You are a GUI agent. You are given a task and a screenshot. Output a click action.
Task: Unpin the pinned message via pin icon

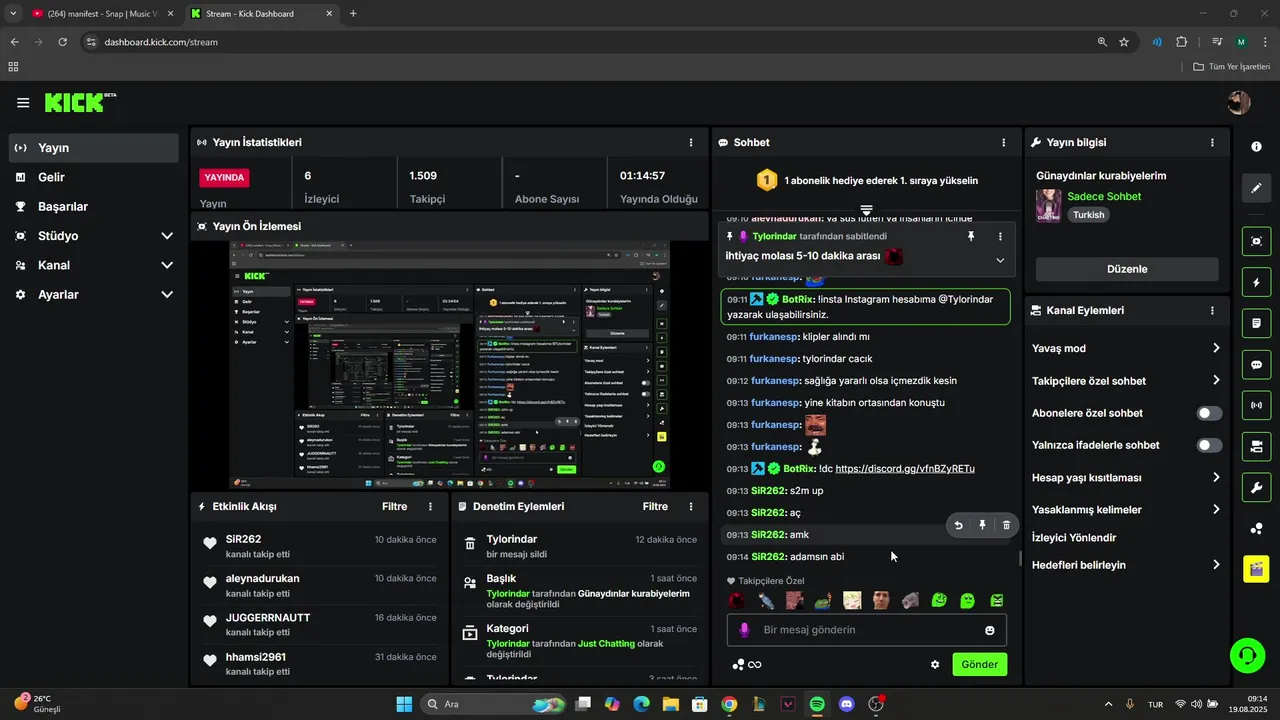coord(970,236)
